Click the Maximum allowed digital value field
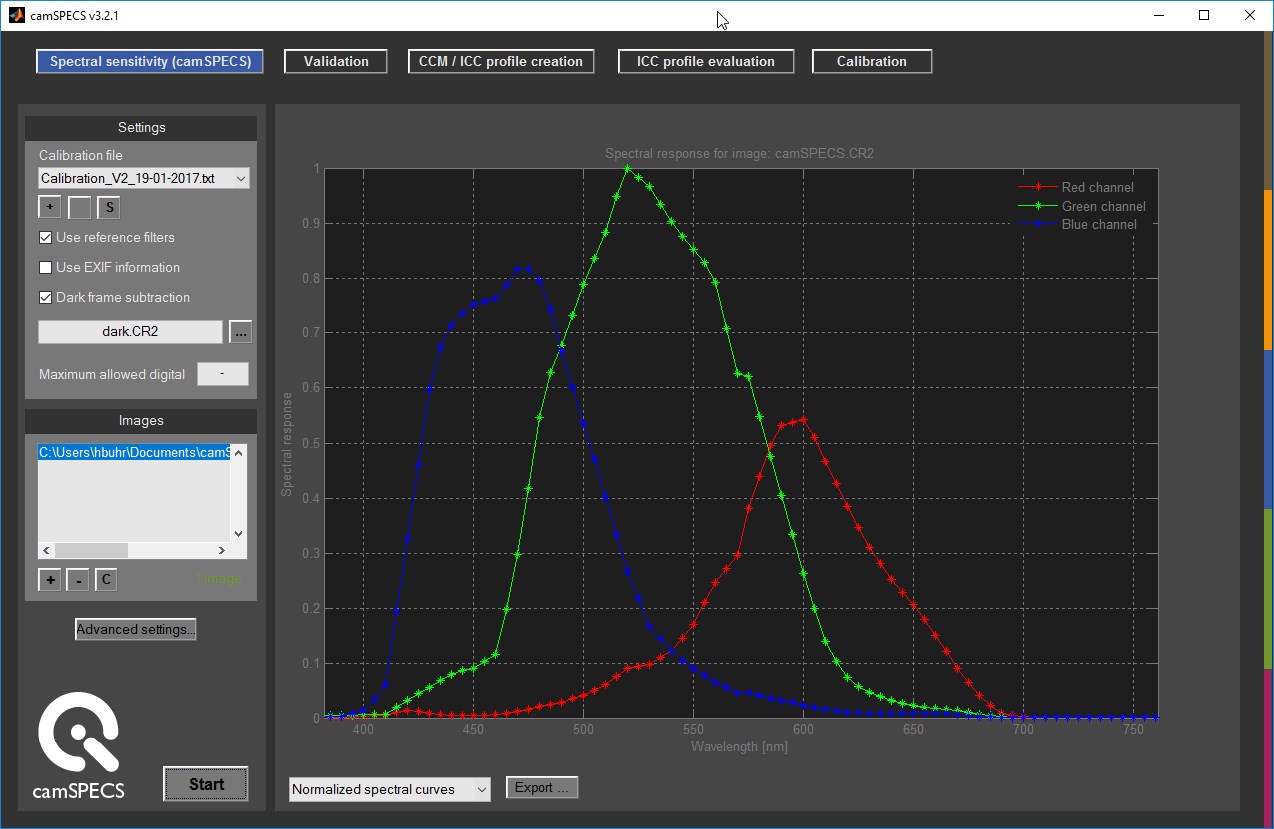The height and width of the screenshot is (829, 1274). (x=222, y=374)
